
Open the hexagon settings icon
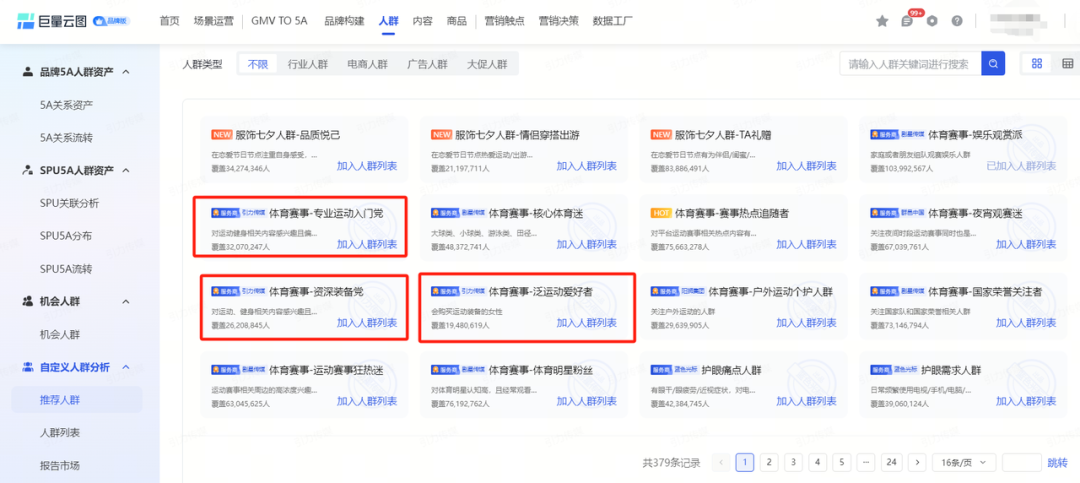(932, 21)
